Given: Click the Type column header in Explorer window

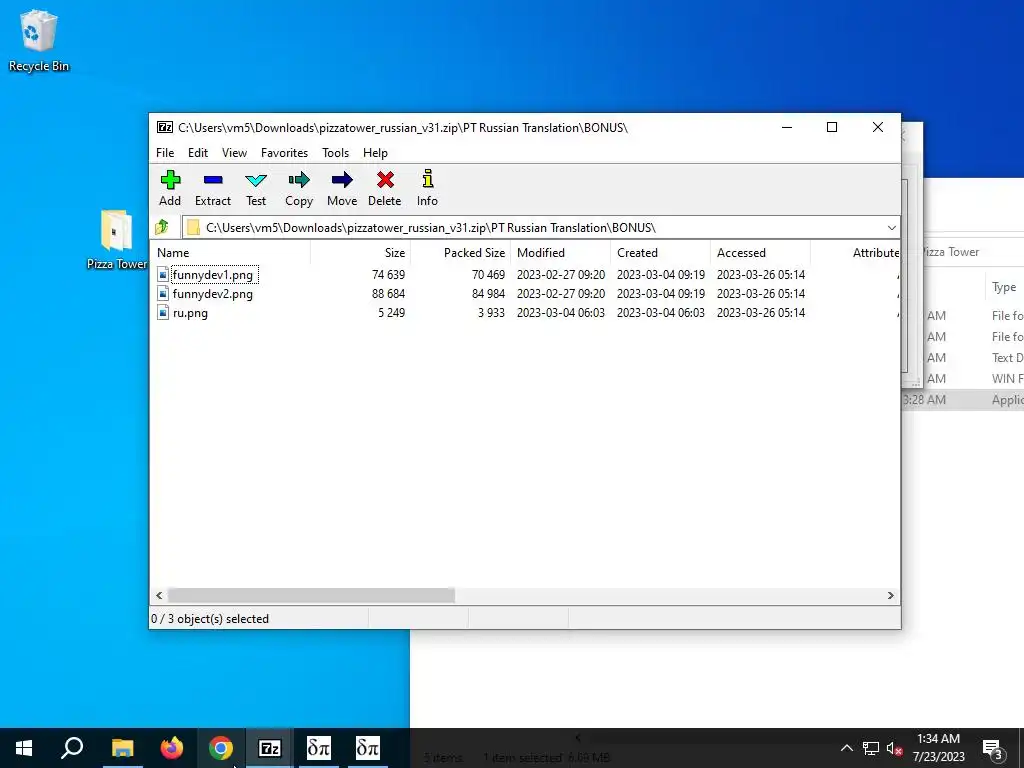Looking at the screenshot, I should (1004, 287).
